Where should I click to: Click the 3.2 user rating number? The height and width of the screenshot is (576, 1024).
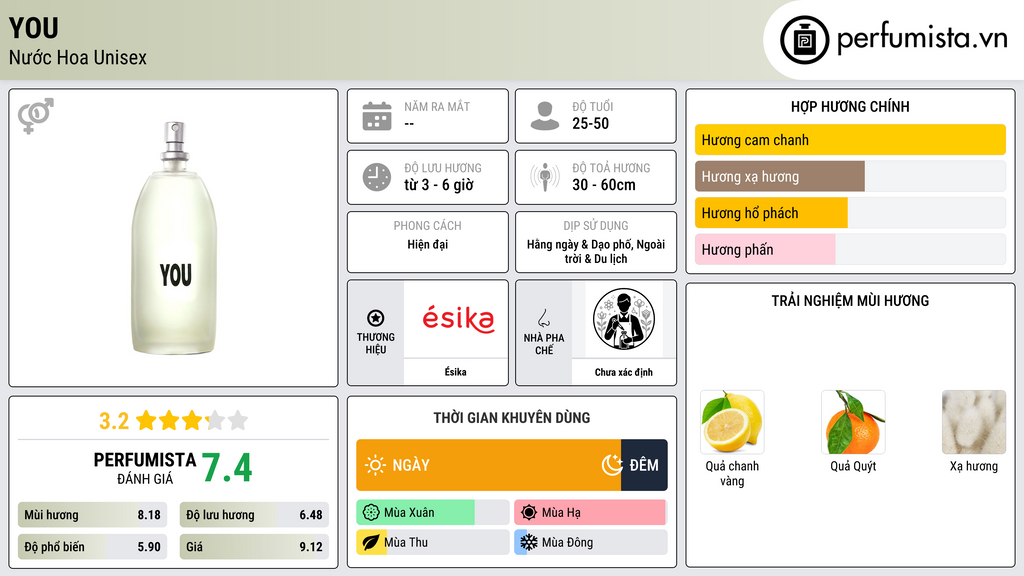pyautogui.click(x=114, y=421)
